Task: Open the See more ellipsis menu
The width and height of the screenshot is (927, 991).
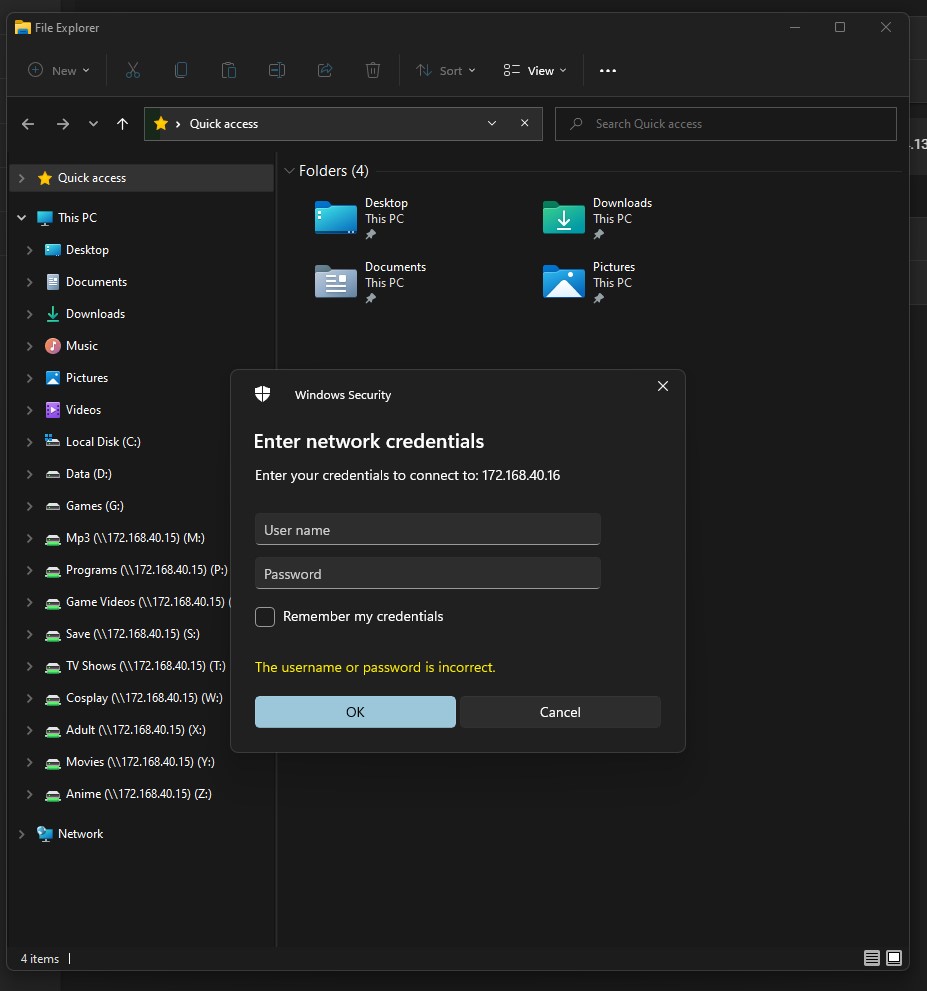Action: pos(608,70)
